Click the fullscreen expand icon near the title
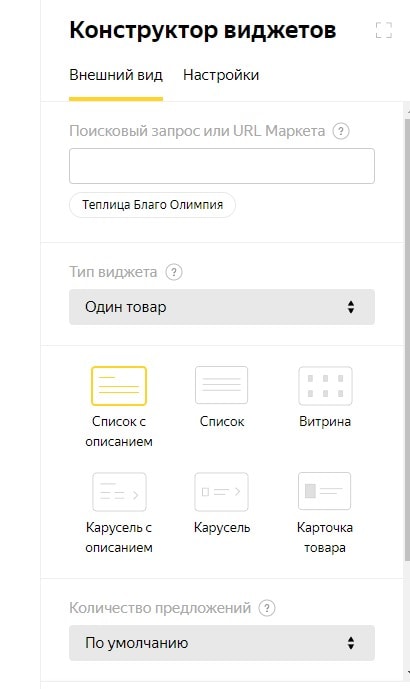Viewport: 410px width, 689px height. (x=384, y=30)
